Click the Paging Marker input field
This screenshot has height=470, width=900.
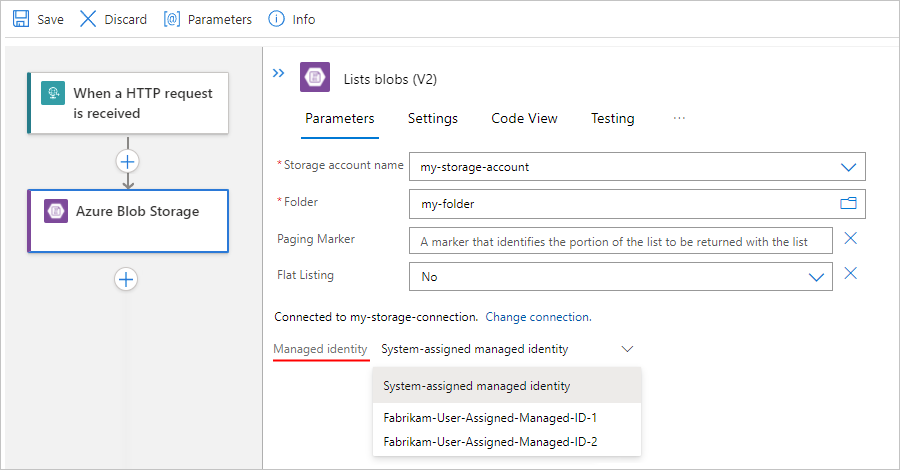coord(620,241)
